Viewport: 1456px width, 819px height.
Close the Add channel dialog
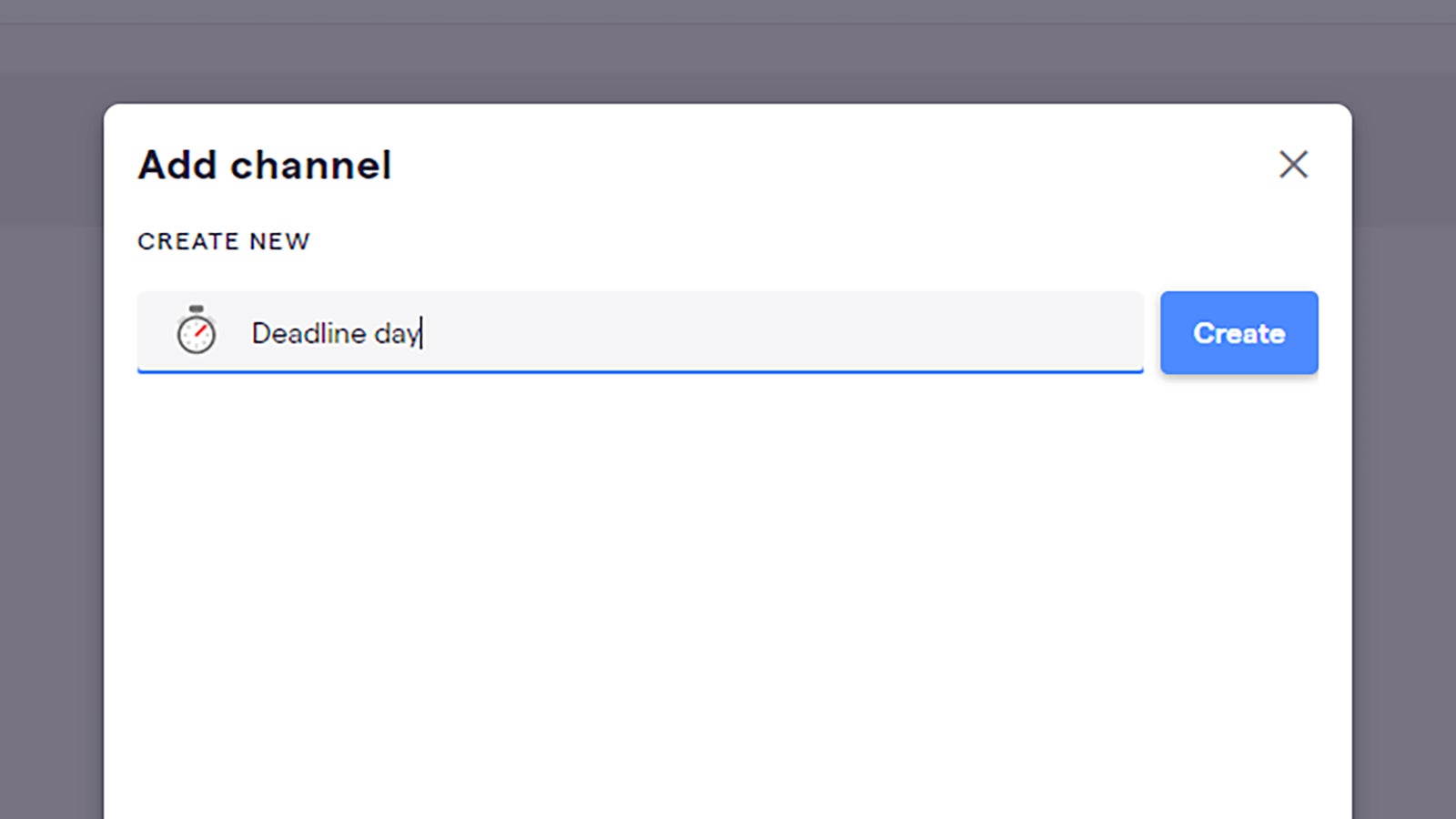point(1293,165)
